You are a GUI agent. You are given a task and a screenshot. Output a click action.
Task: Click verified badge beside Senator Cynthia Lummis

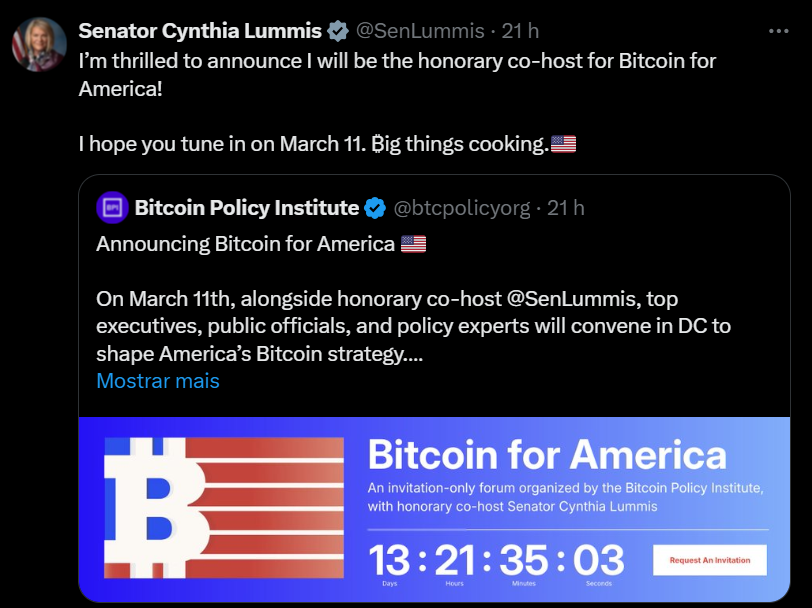[x=339, y=31]
